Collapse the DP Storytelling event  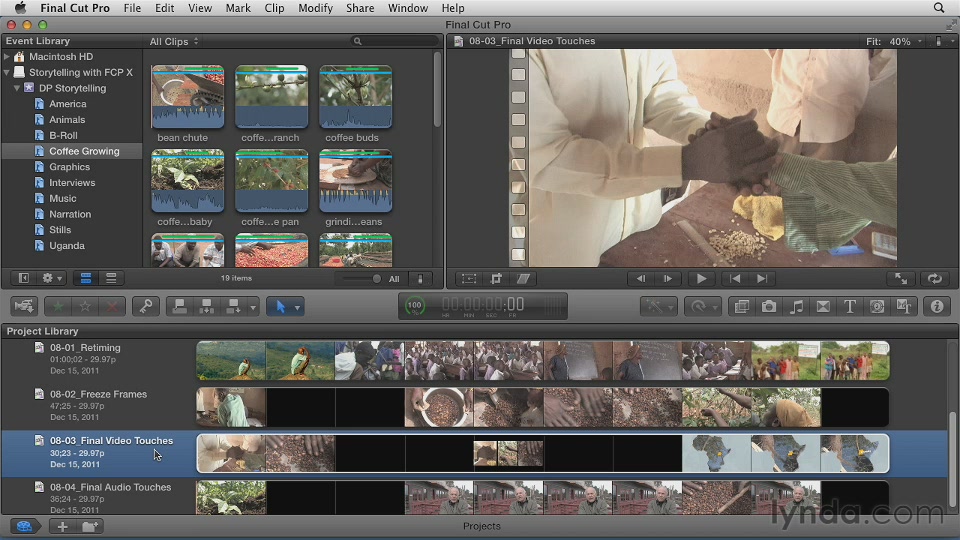(x=17, y=88)
